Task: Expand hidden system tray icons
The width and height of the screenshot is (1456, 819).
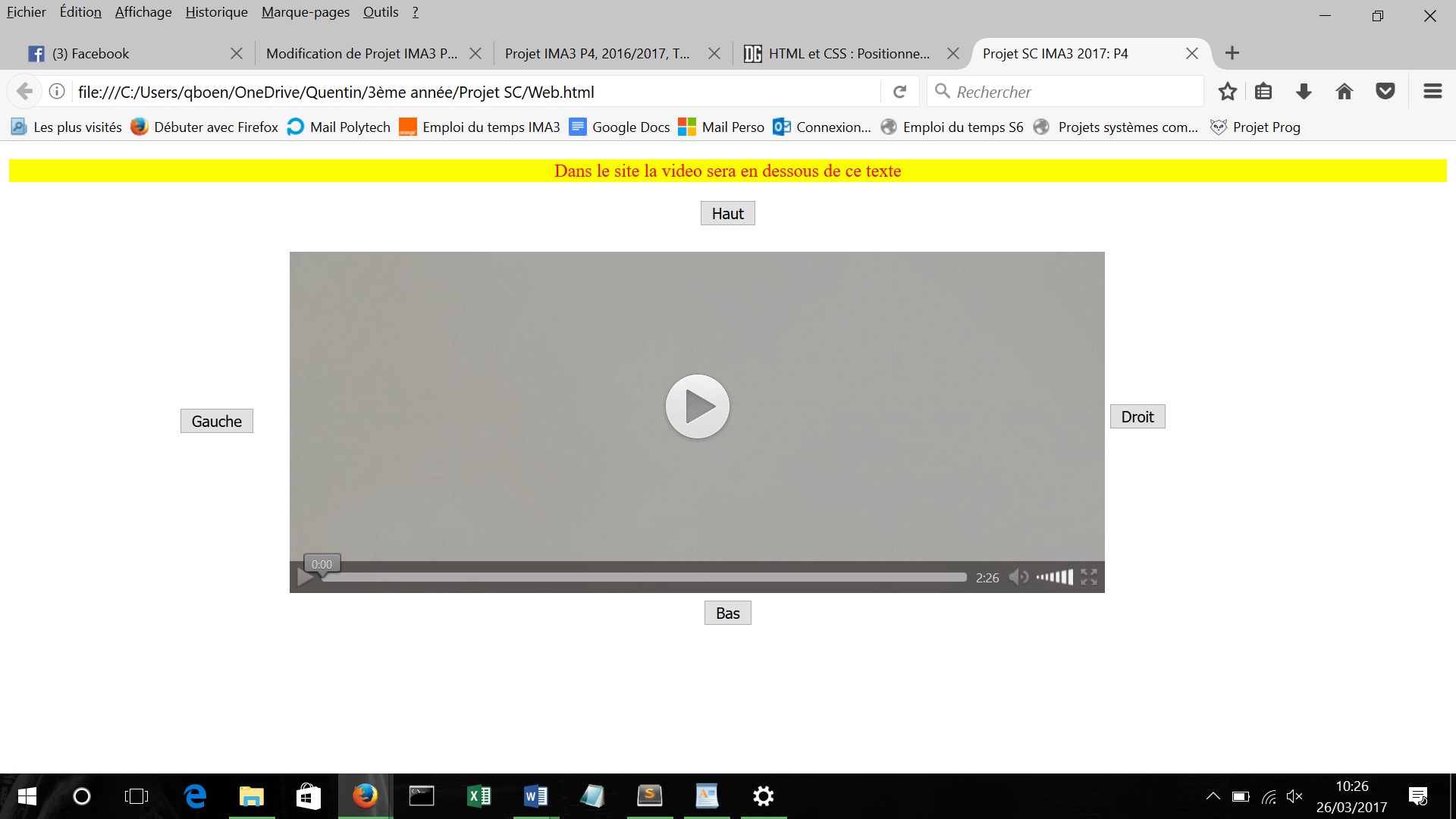Action: pos(1213,796)
